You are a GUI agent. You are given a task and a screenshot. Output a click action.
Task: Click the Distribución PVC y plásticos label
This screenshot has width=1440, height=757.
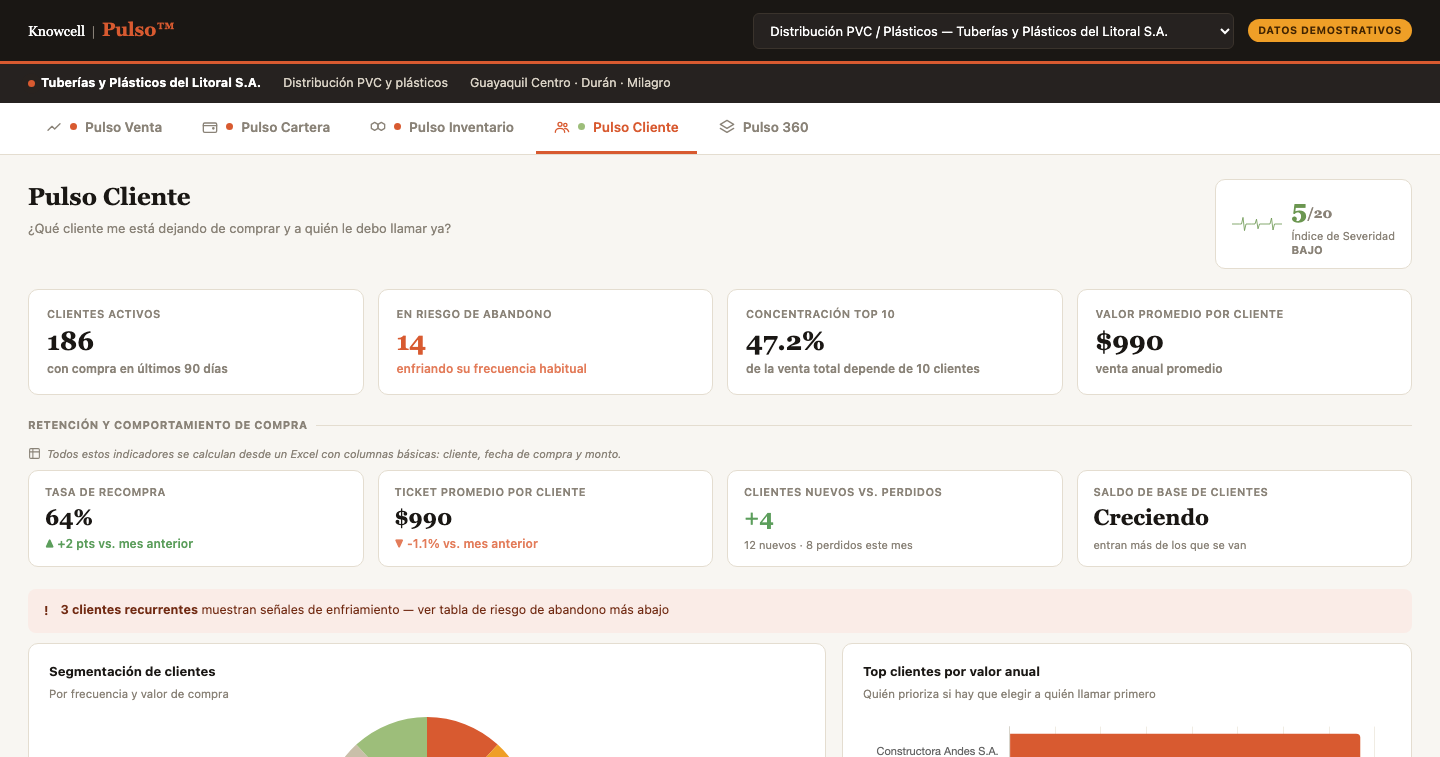pyautogui.click(x=365, y=83)
